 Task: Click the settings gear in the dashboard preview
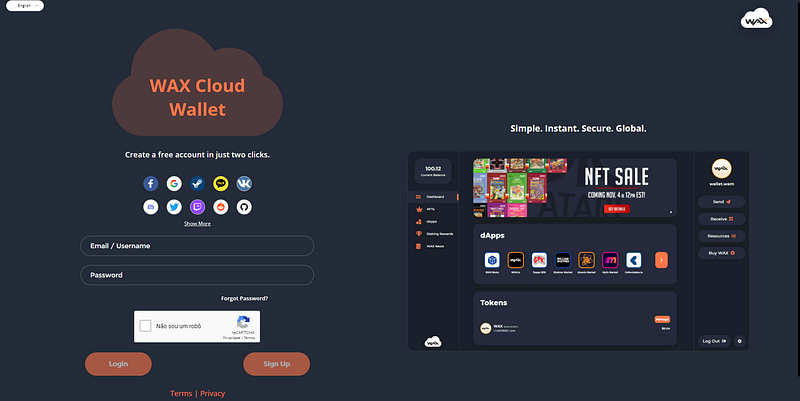[x=739, y=341]
